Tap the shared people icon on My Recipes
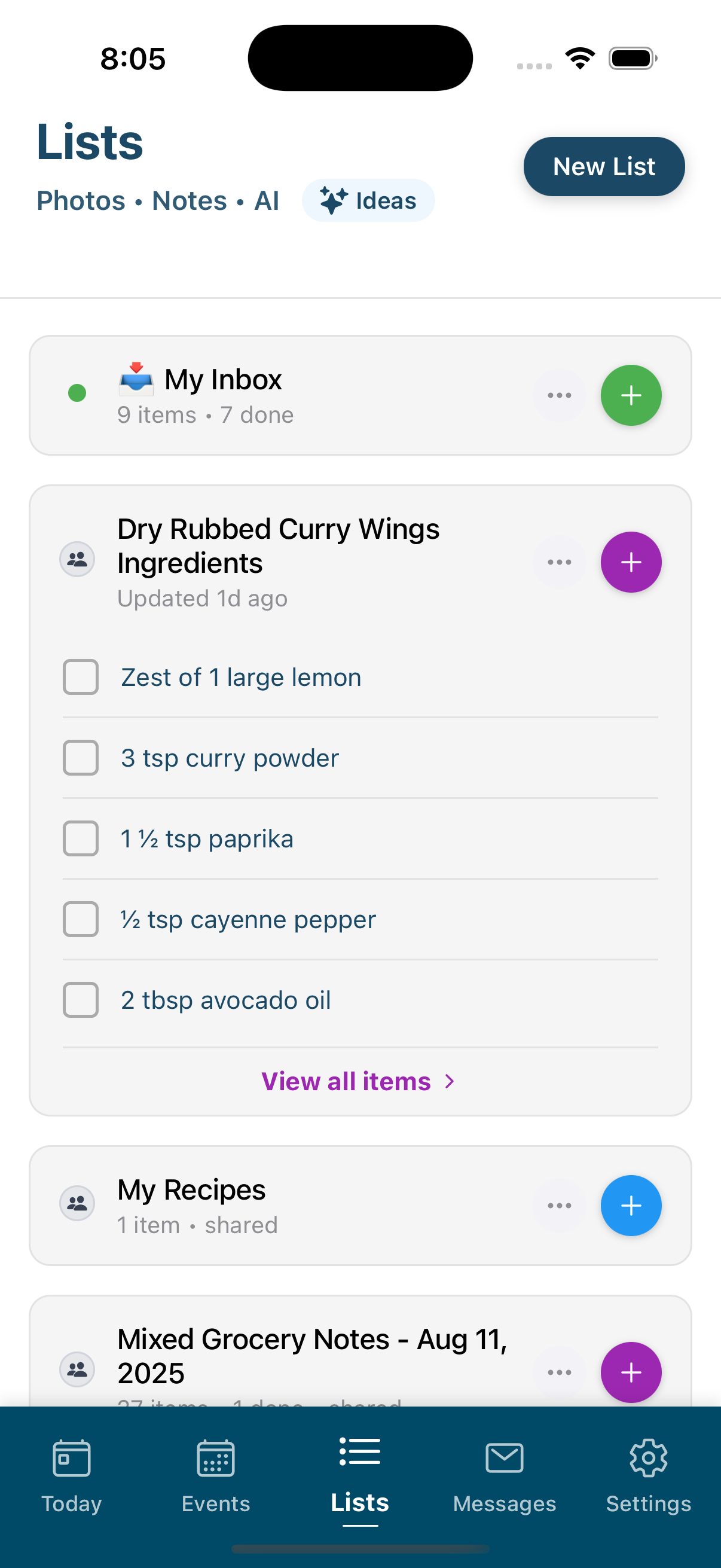 pos(77,1203)
